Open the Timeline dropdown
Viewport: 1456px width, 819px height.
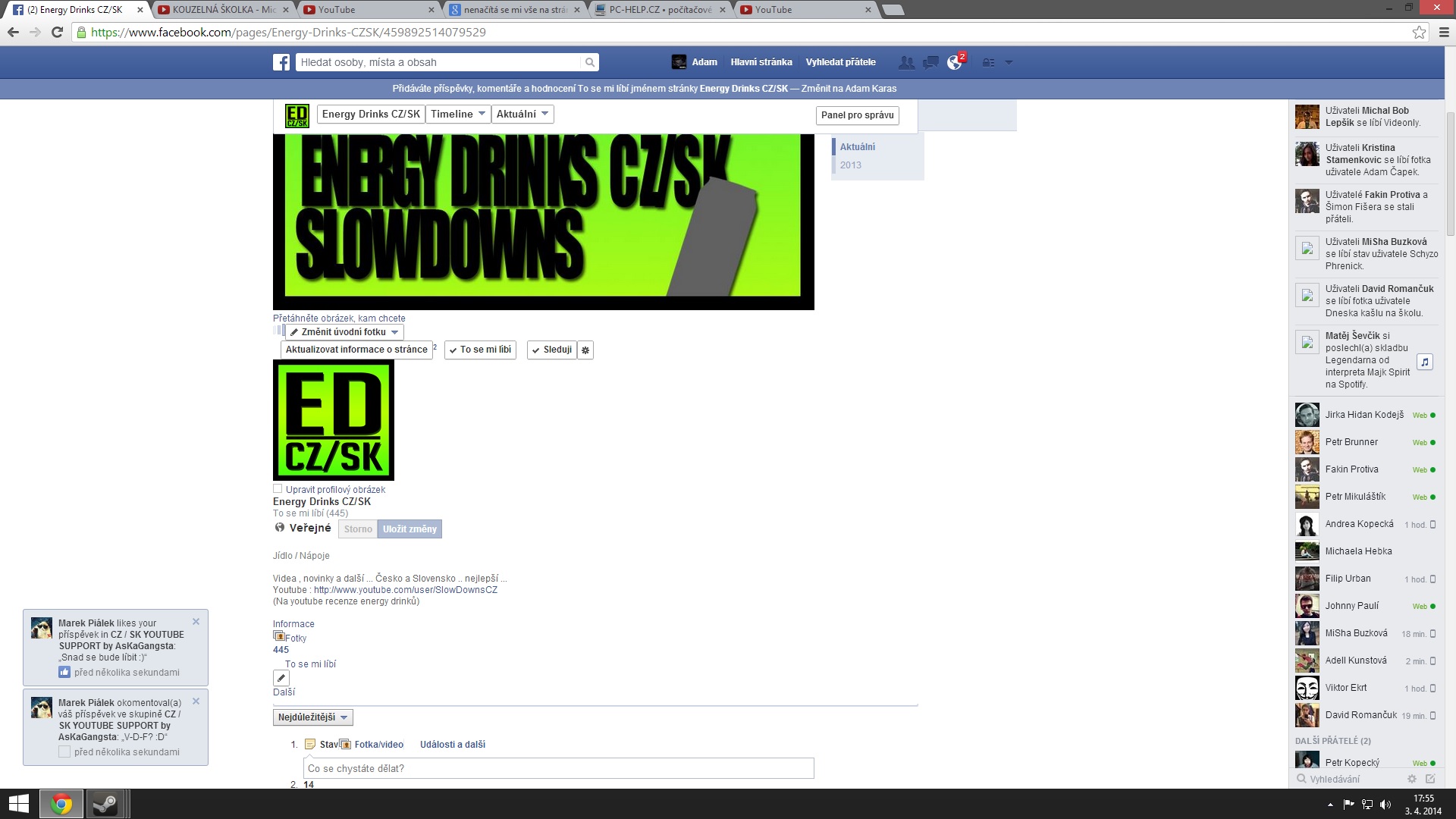[x=458, y=115]
